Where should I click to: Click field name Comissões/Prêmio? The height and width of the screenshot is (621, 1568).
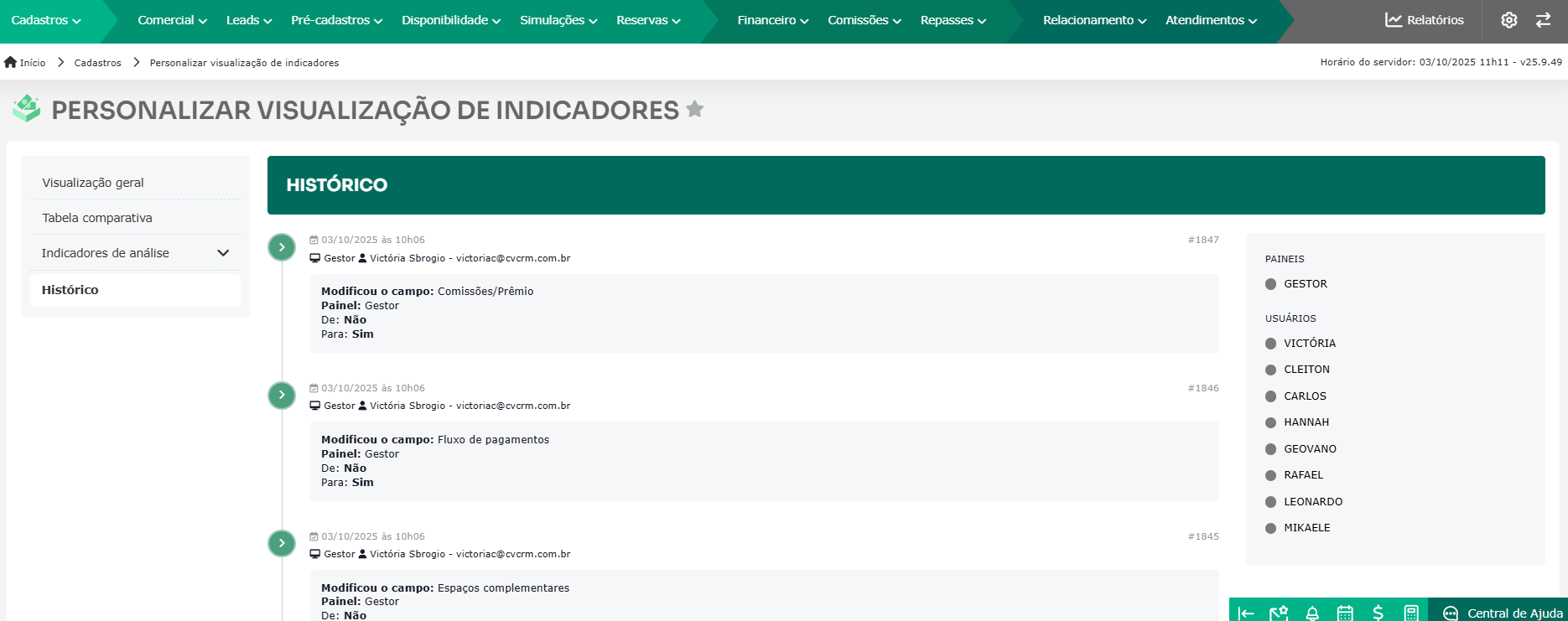coord(485,292)
